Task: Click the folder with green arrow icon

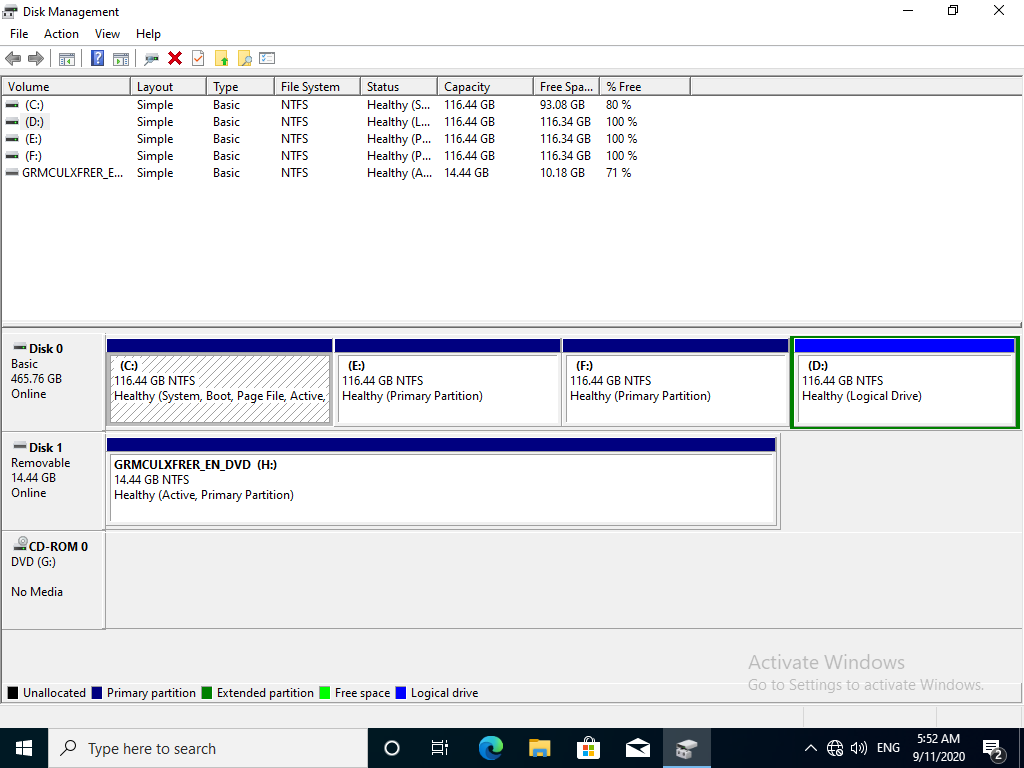Action: click(221, 59)
